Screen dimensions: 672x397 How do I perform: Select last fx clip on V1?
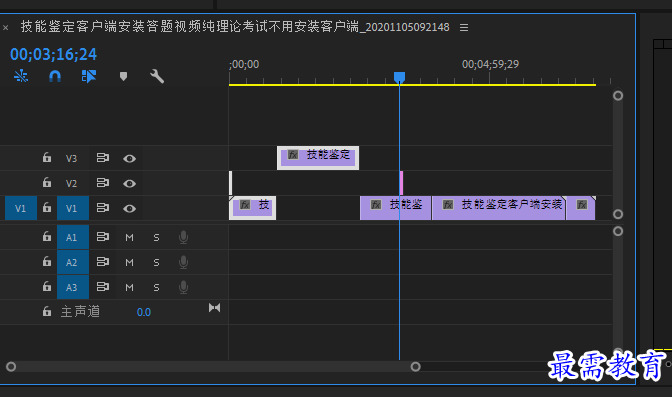click(x=581, y=208)
